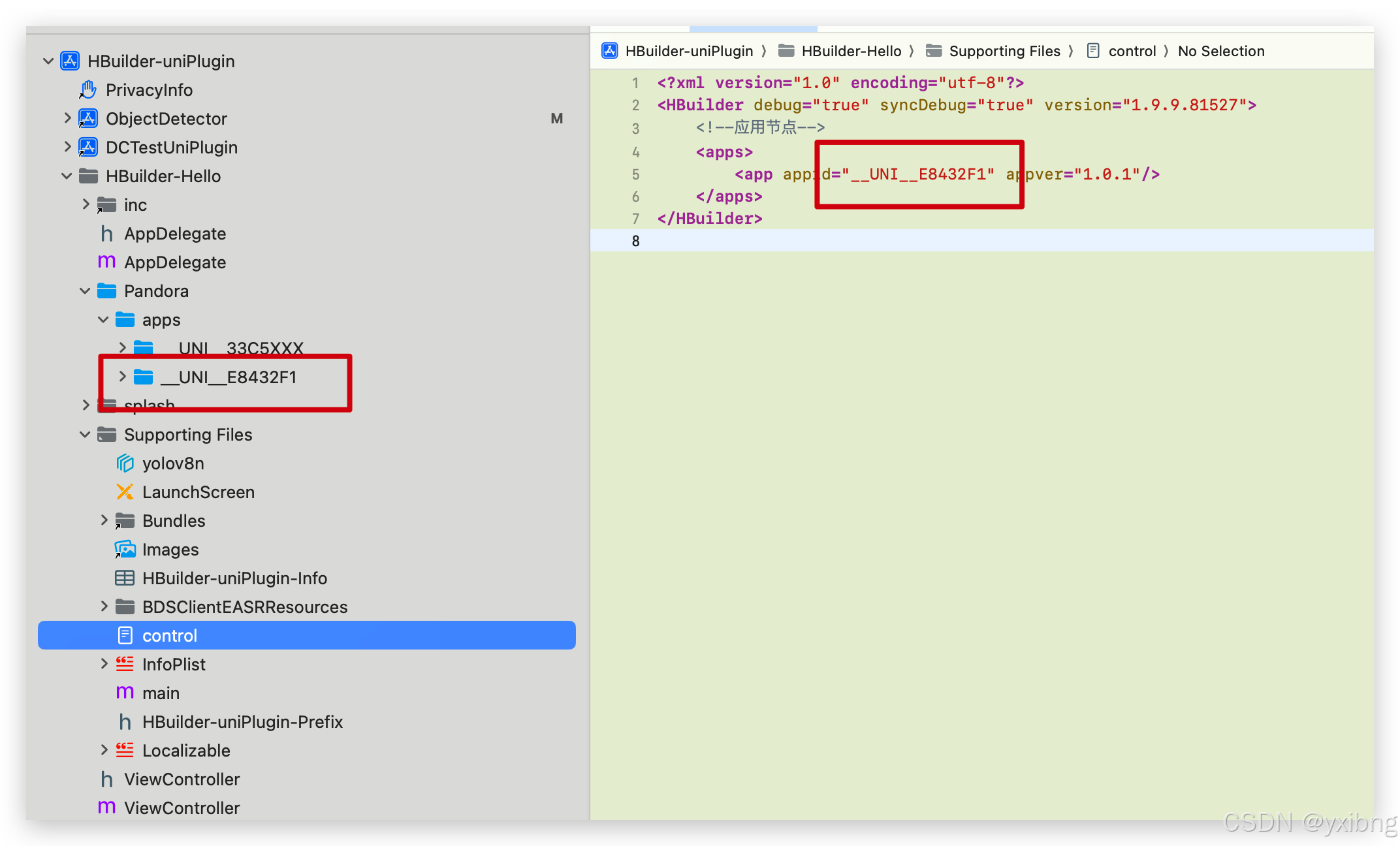The height and width of the screenshot is (846, 1400).
Task: Expand the Bundles folder
Action: pos(104,520)
